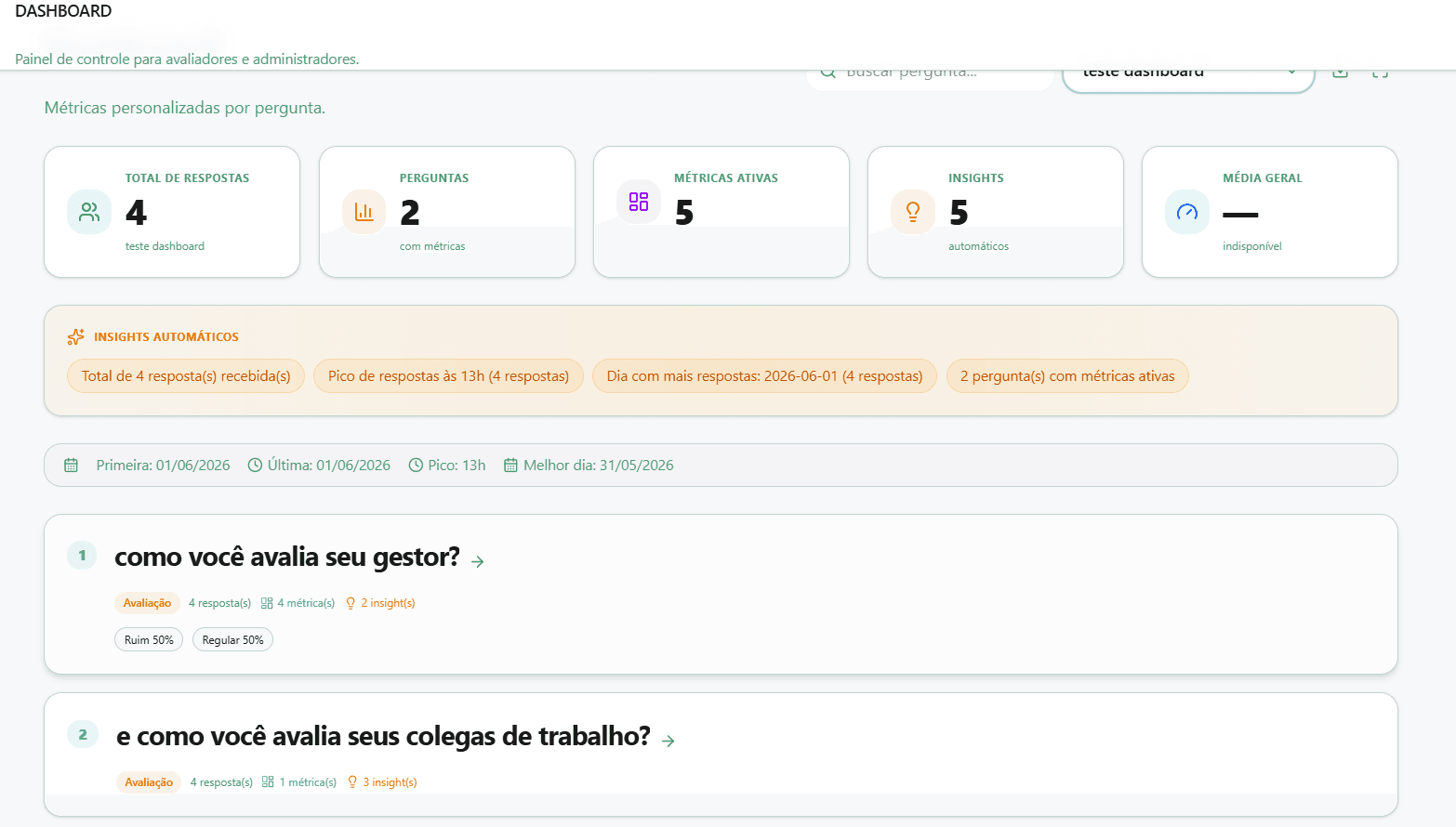The width and height of the screenshot is (1456, 827).
Task: Open arrow next to 'como você avalia seu gestor?'
Action: 478,561
